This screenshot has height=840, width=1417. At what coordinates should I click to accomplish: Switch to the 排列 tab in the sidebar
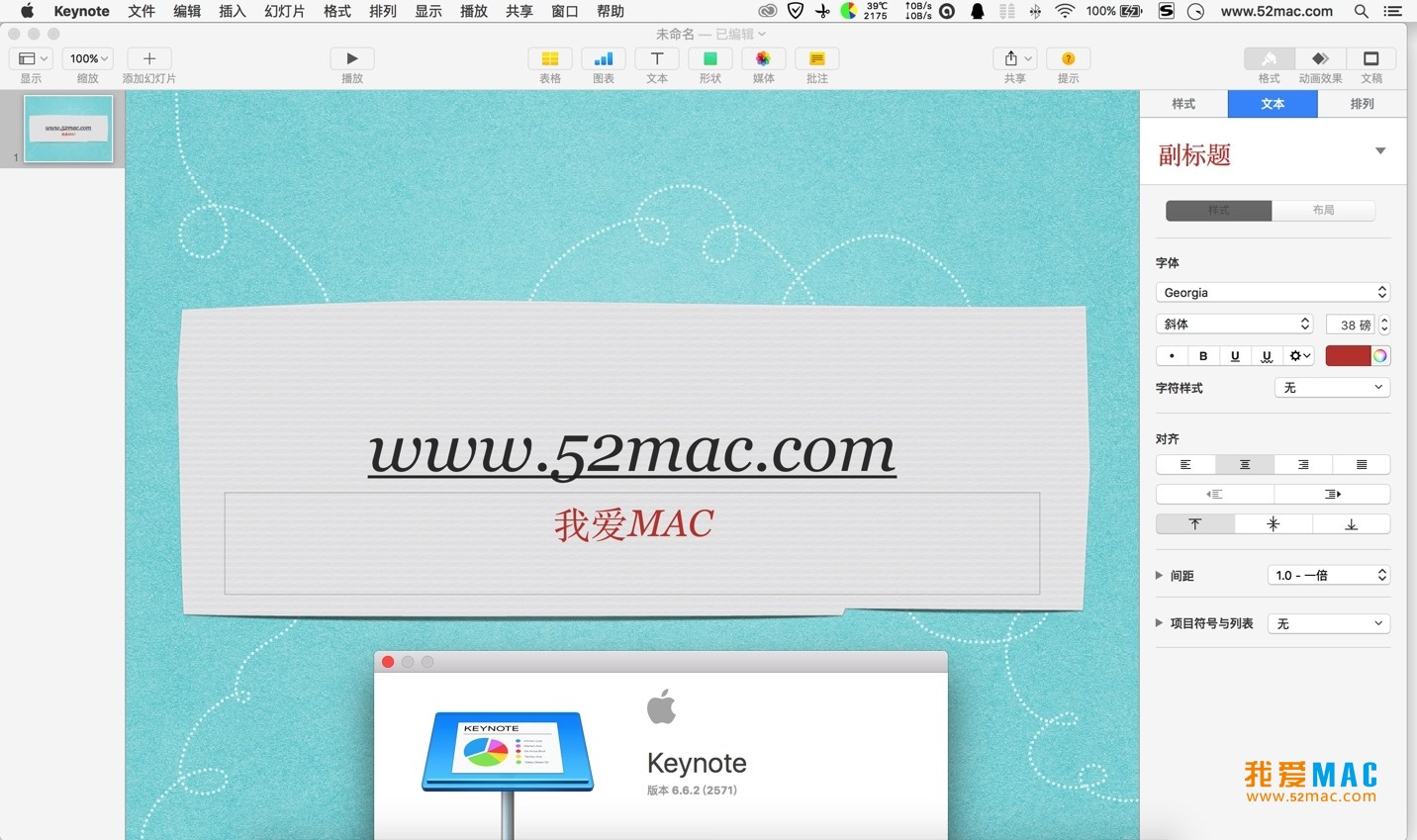(1362, 103)
